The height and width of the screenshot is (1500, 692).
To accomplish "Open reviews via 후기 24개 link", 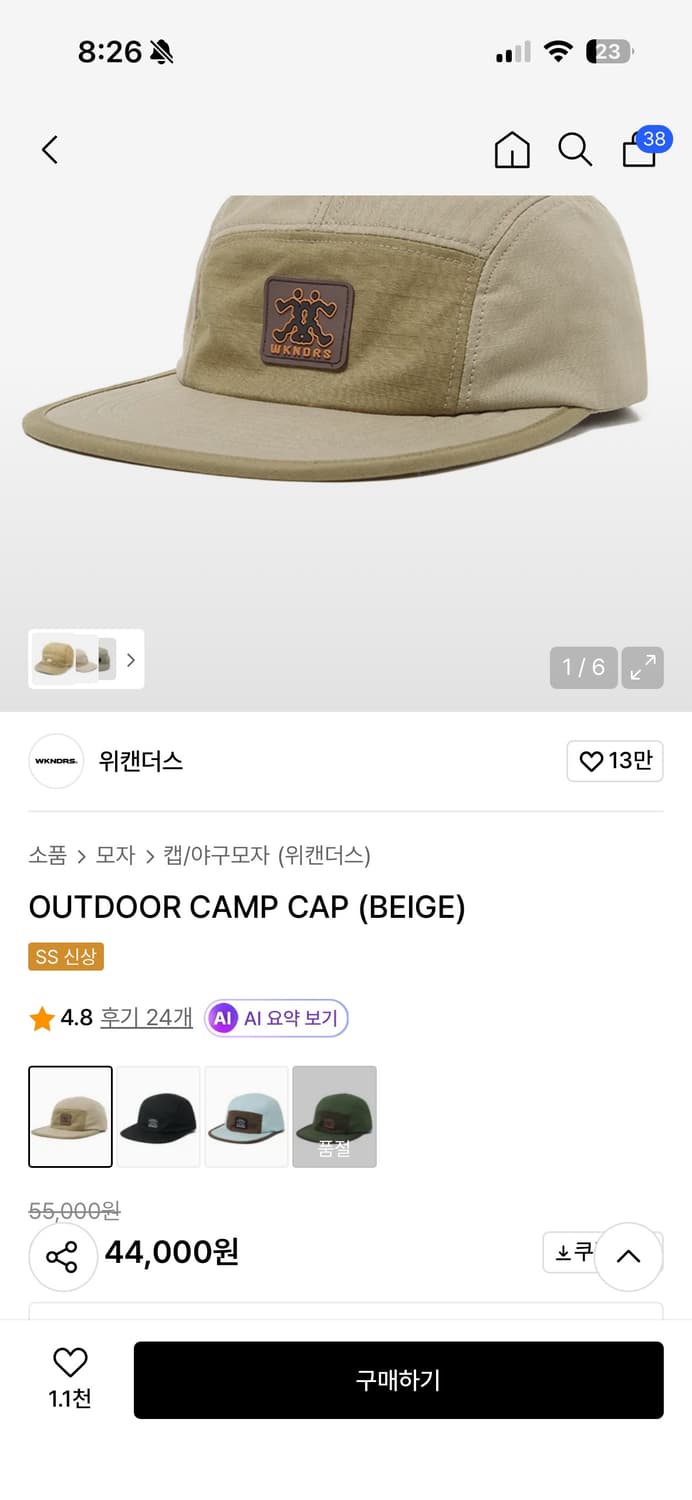I will [x=145, y=1016].
